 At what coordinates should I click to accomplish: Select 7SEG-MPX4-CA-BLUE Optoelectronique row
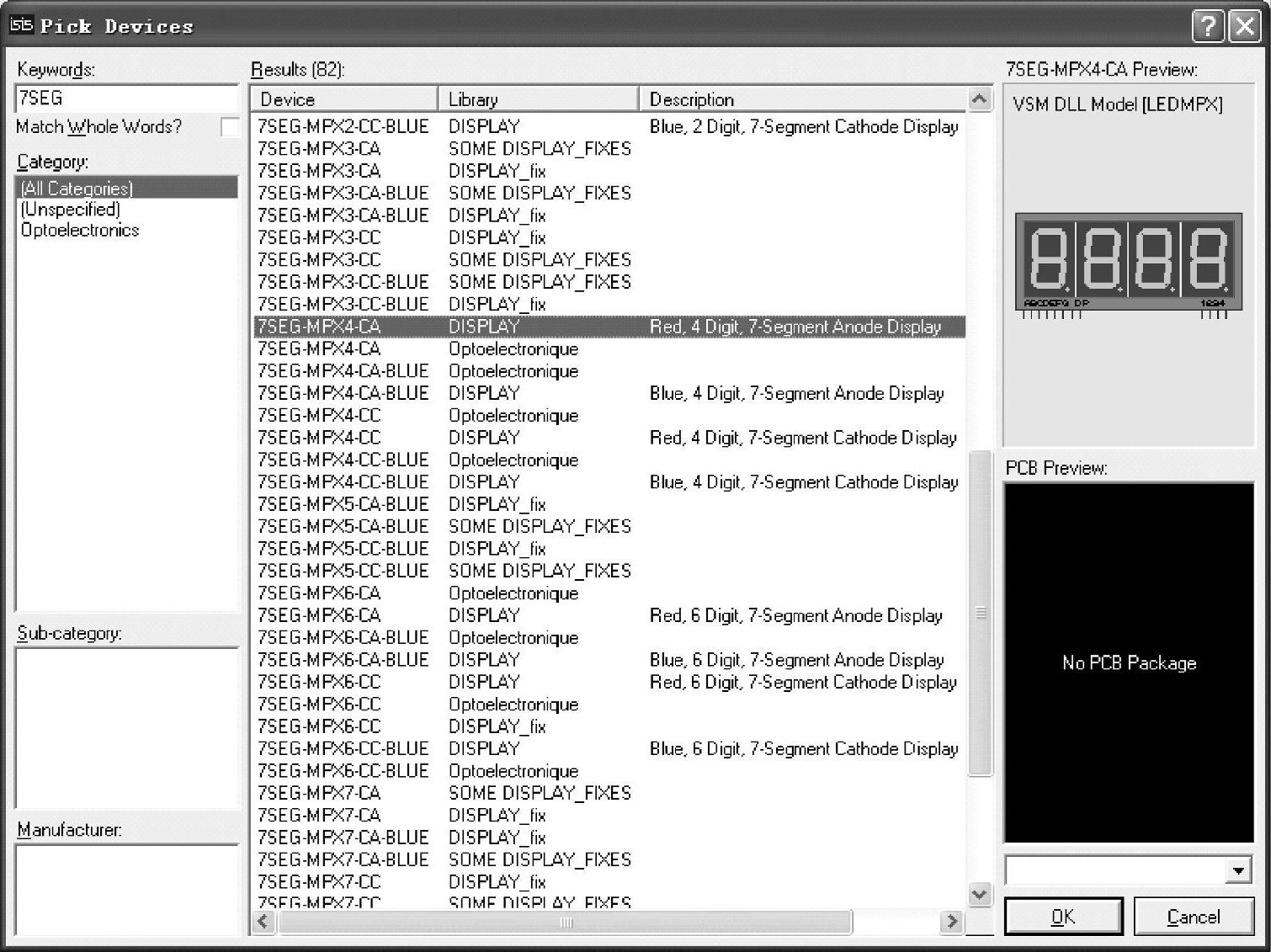click(609, 371)
